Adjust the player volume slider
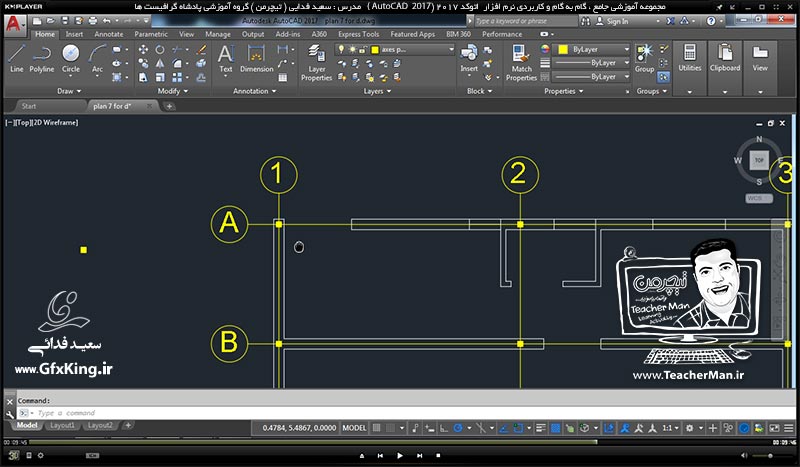Viewport: 800px width, 467px height. (x=769, y=455)
